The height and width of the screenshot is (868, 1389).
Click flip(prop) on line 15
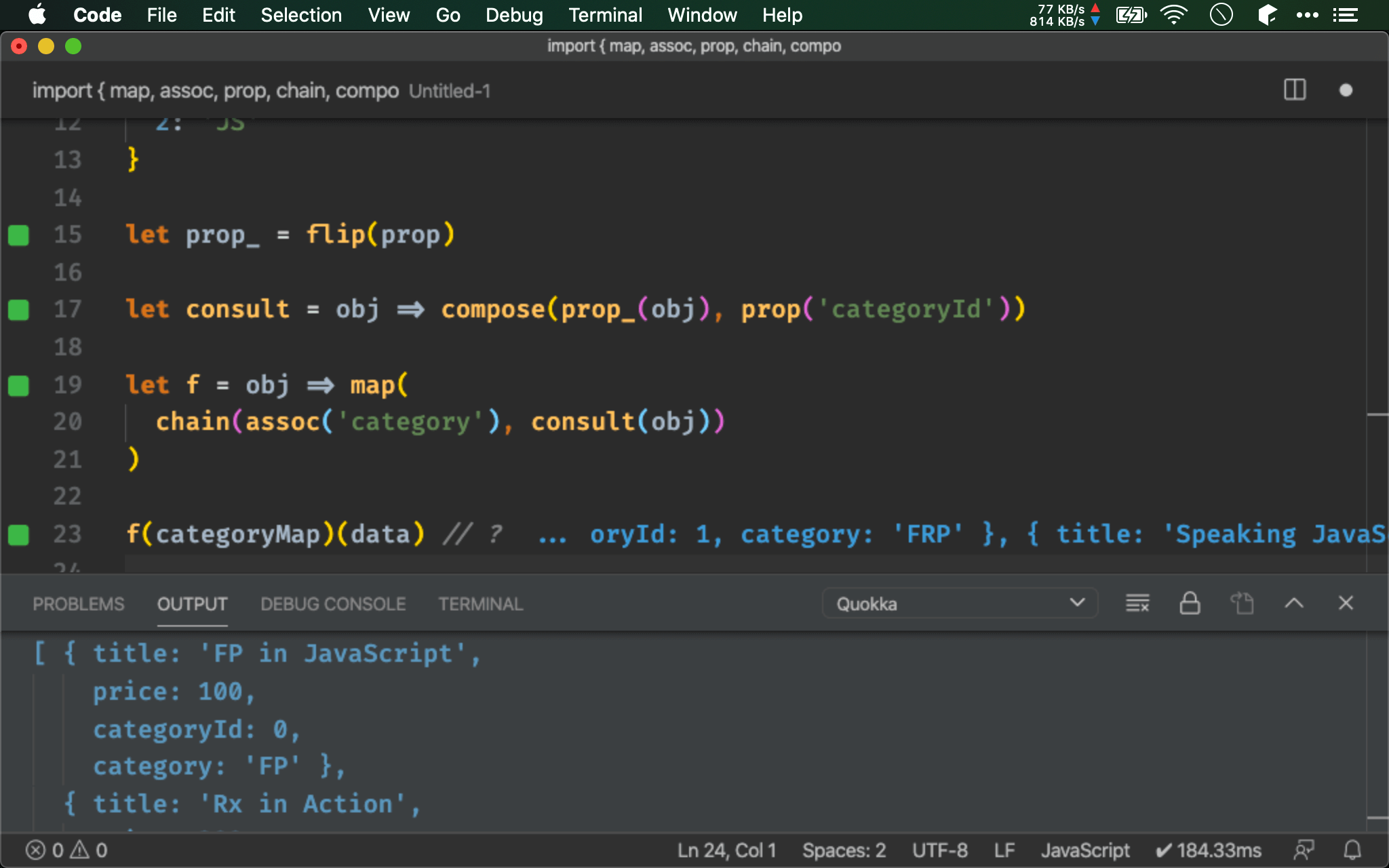[x=380, y=235]
